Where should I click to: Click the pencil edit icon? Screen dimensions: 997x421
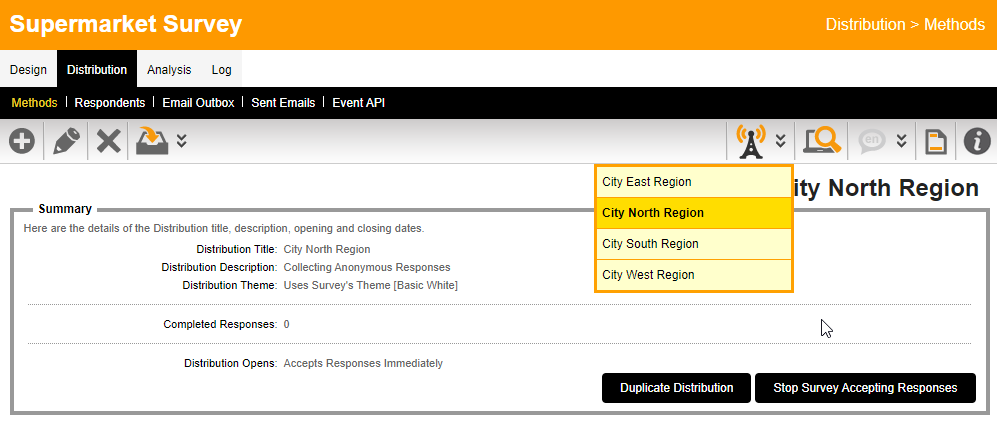(x=66, y=141)
